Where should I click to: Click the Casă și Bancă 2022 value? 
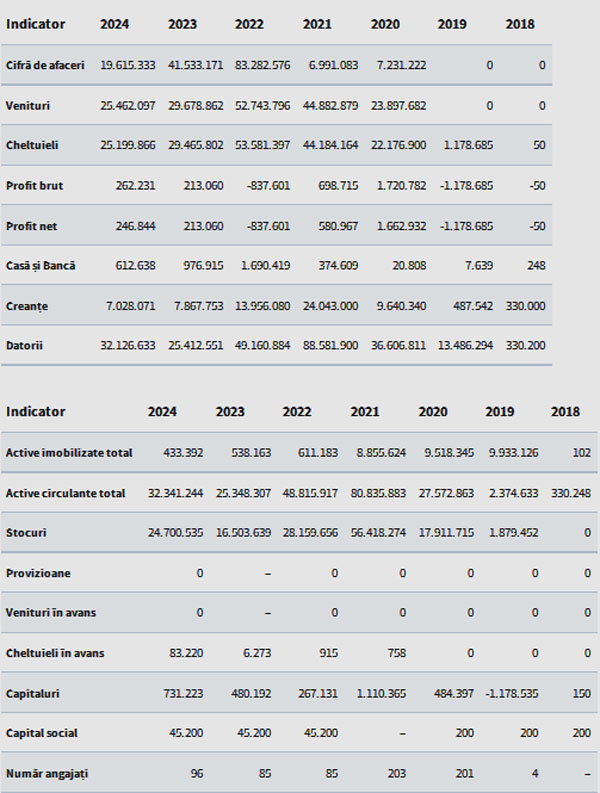tap(265, 266)
